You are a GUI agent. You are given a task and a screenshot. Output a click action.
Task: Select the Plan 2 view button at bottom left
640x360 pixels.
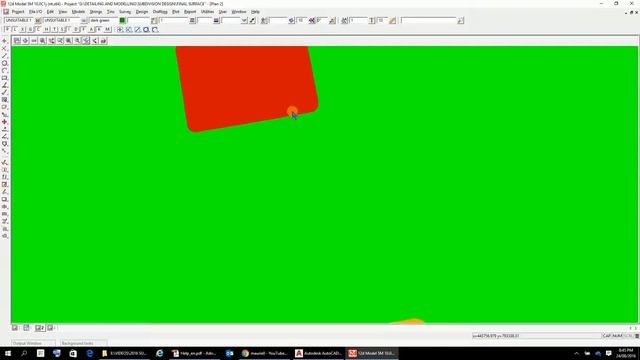pos(40,328)
